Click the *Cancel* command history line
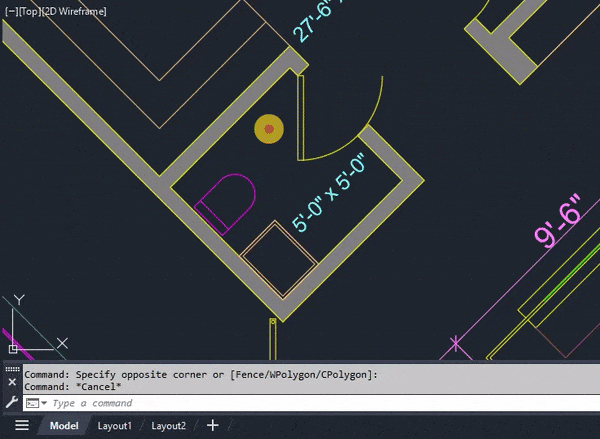This screenshot has width=600, height=439. (73, 387)
